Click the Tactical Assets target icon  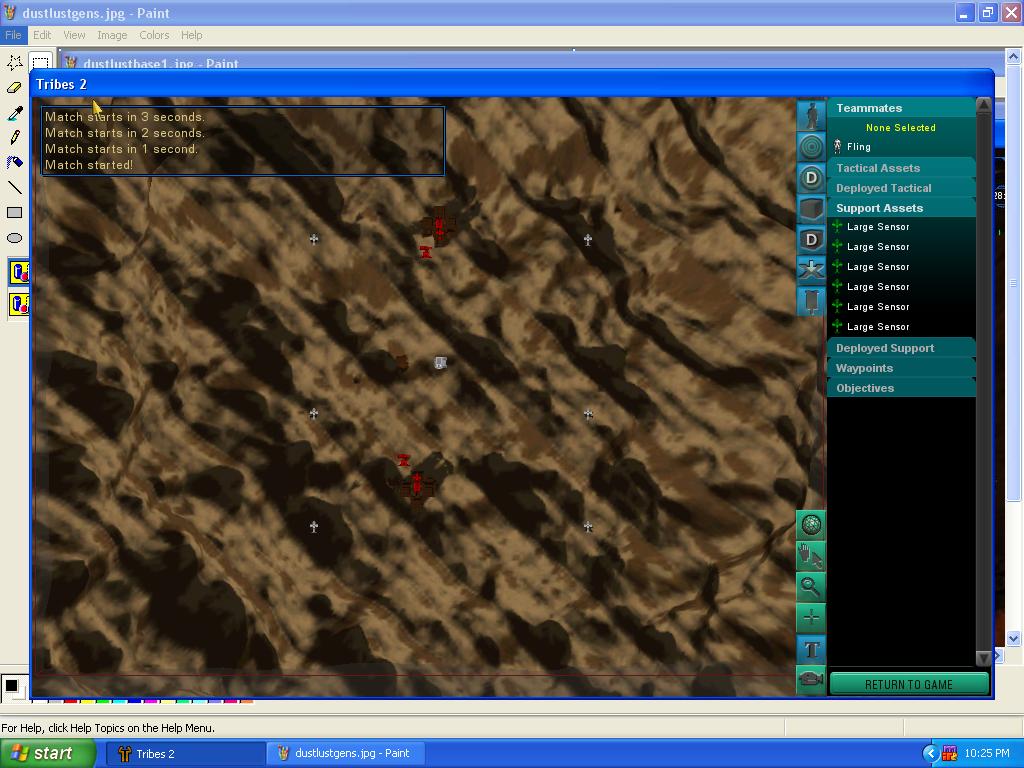[811, 147]
